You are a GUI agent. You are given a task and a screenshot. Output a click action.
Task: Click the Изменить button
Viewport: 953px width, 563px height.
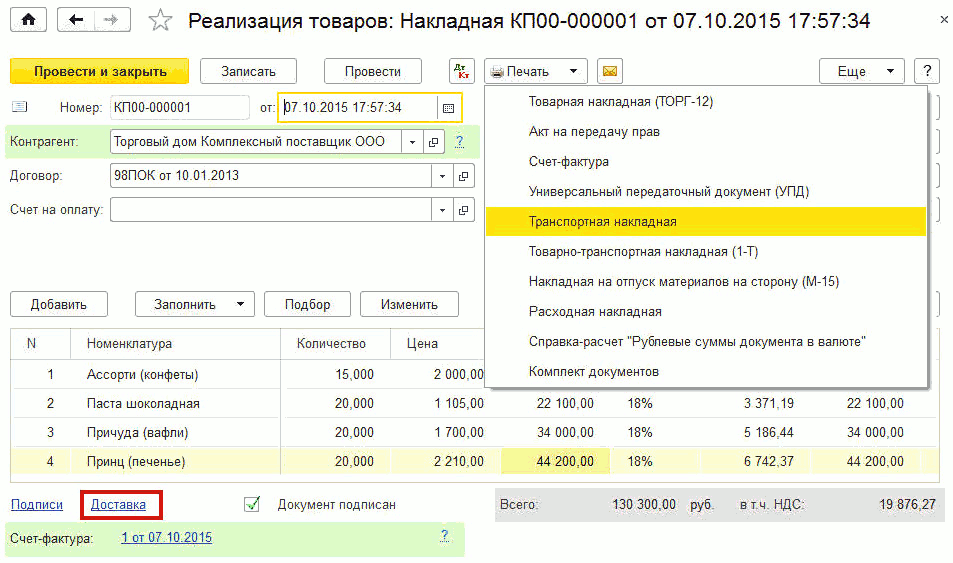coord(409,304)
